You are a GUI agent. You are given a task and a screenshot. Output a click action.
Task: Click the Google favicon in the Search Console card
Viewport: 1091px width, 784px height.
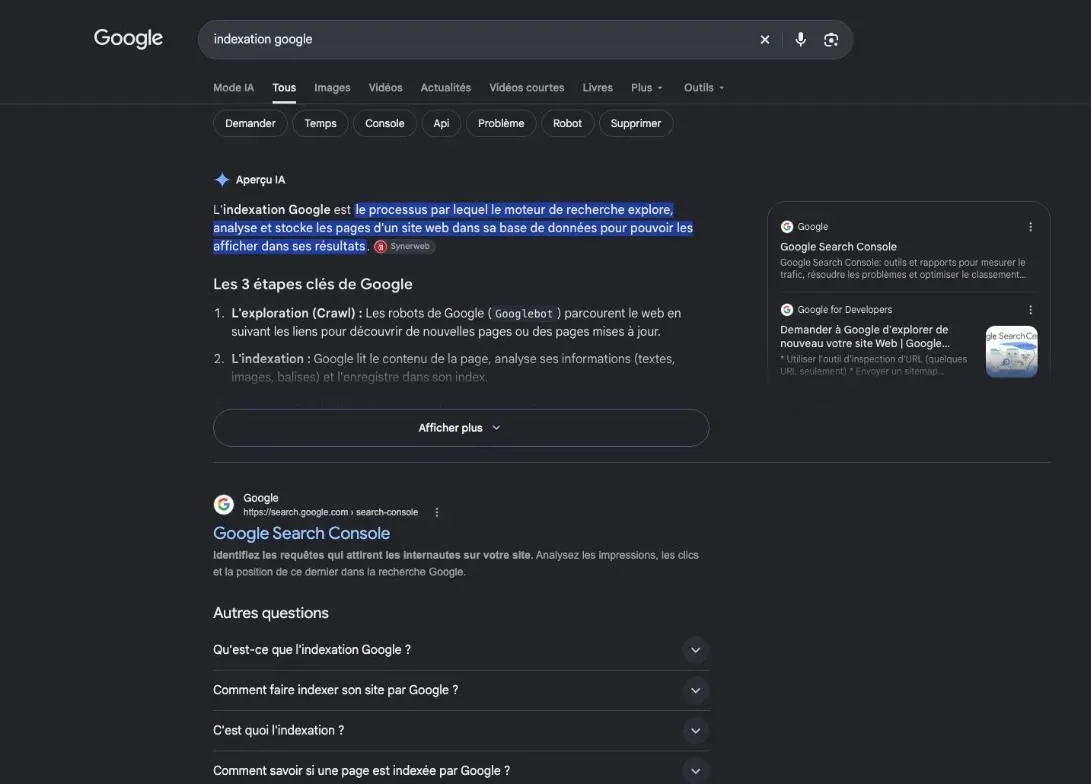tap(786, 227)
